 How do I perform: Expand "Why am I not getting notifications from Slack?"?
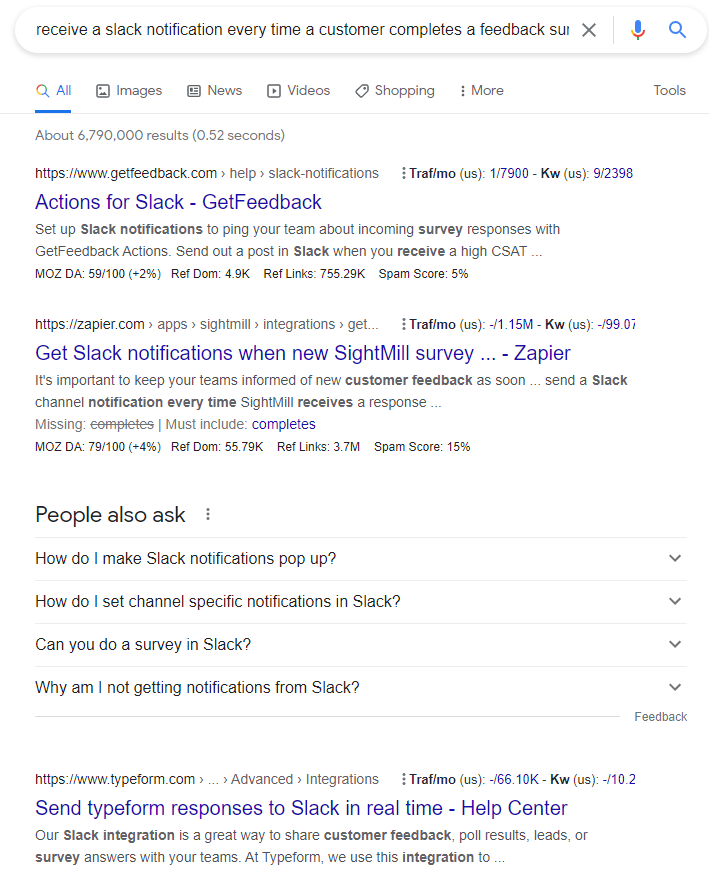point(360,688)
